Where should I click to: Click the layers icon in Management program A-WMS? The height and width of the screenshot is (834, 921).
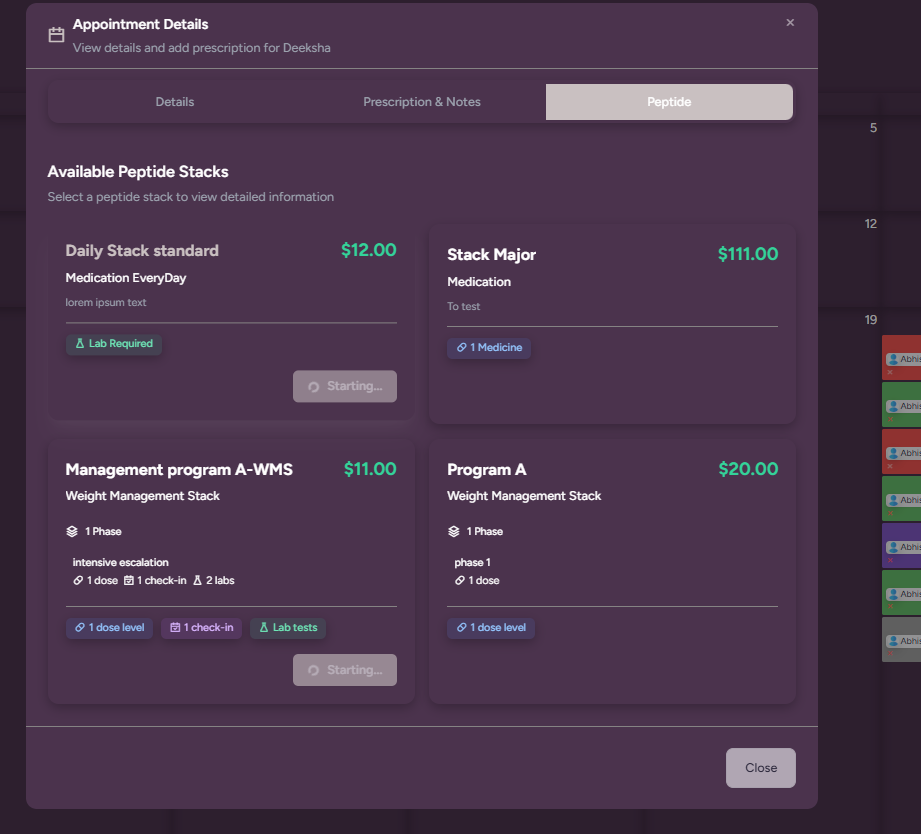(73, 531)
